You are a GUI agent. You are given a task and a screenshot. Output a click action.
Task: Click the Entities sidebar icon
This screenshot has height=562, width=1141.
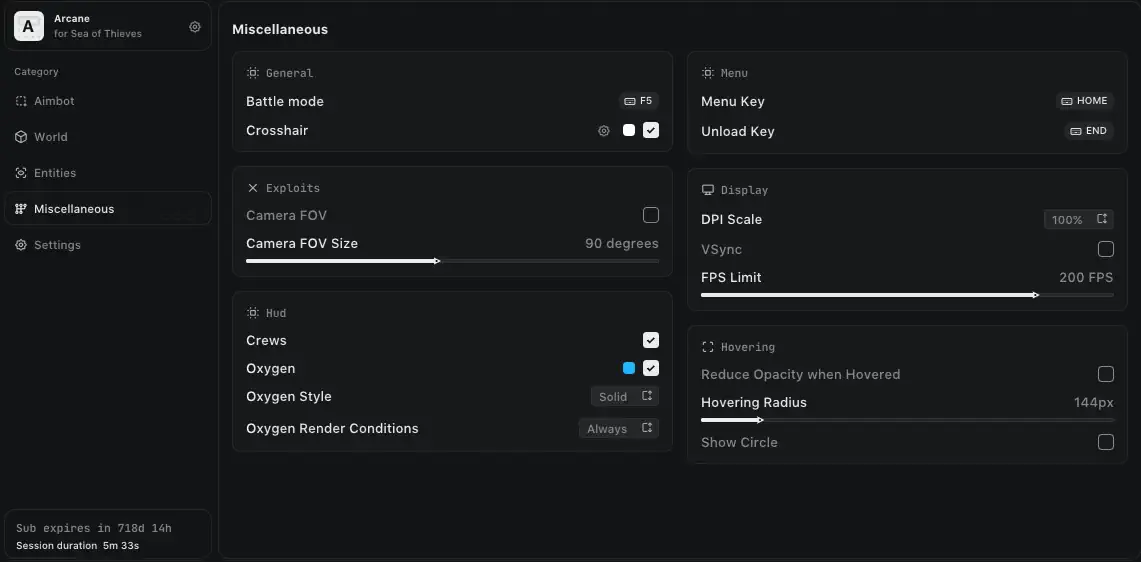point(21,173)
